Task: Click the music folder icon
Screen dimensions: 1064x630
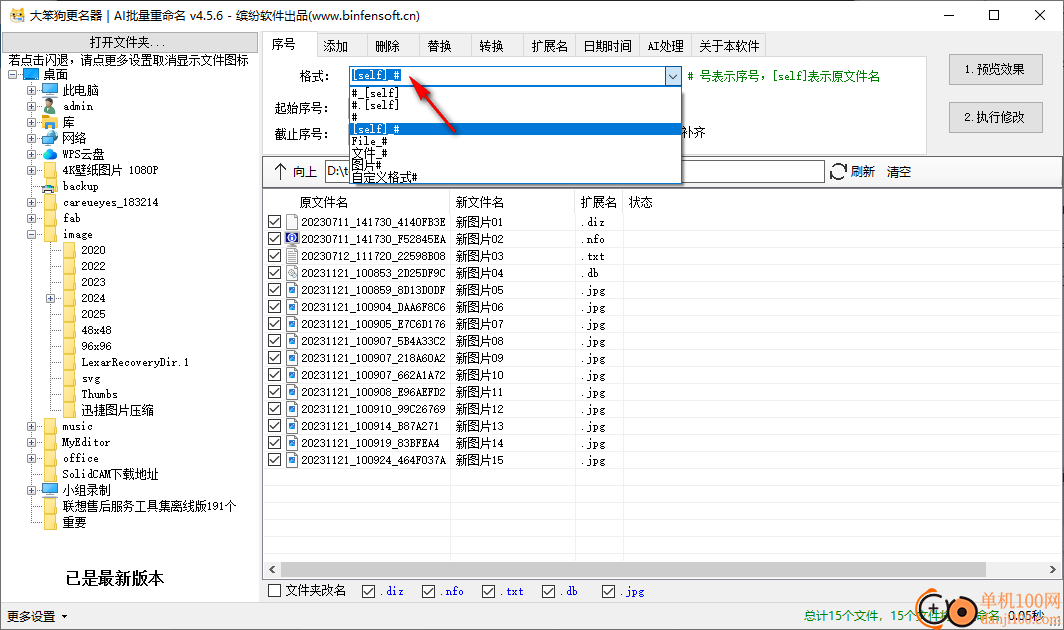Action: [50, 426]
